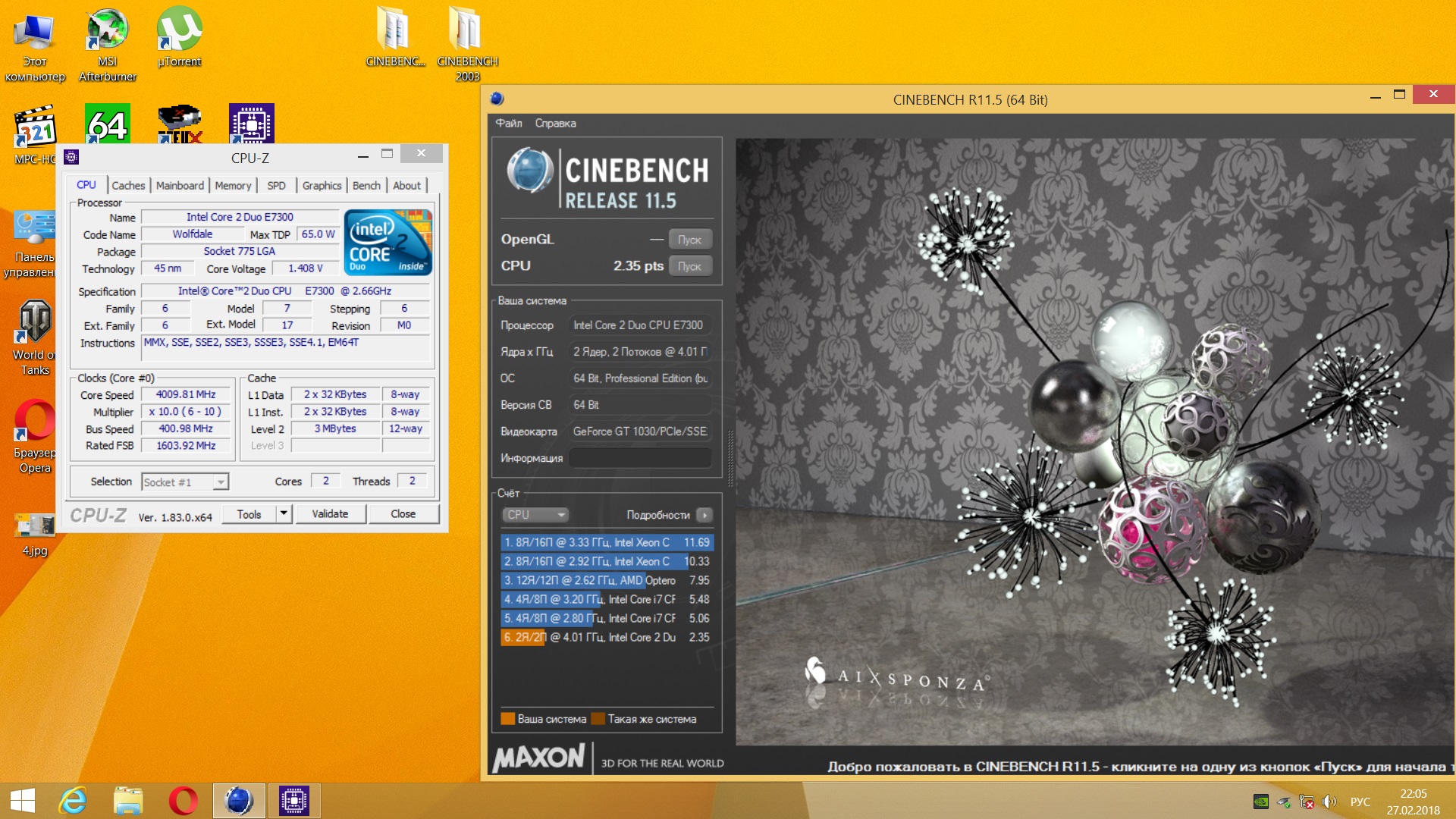Switch to the CPU-Z taskbar button
1456x819 pixels.
click(294, 801)
